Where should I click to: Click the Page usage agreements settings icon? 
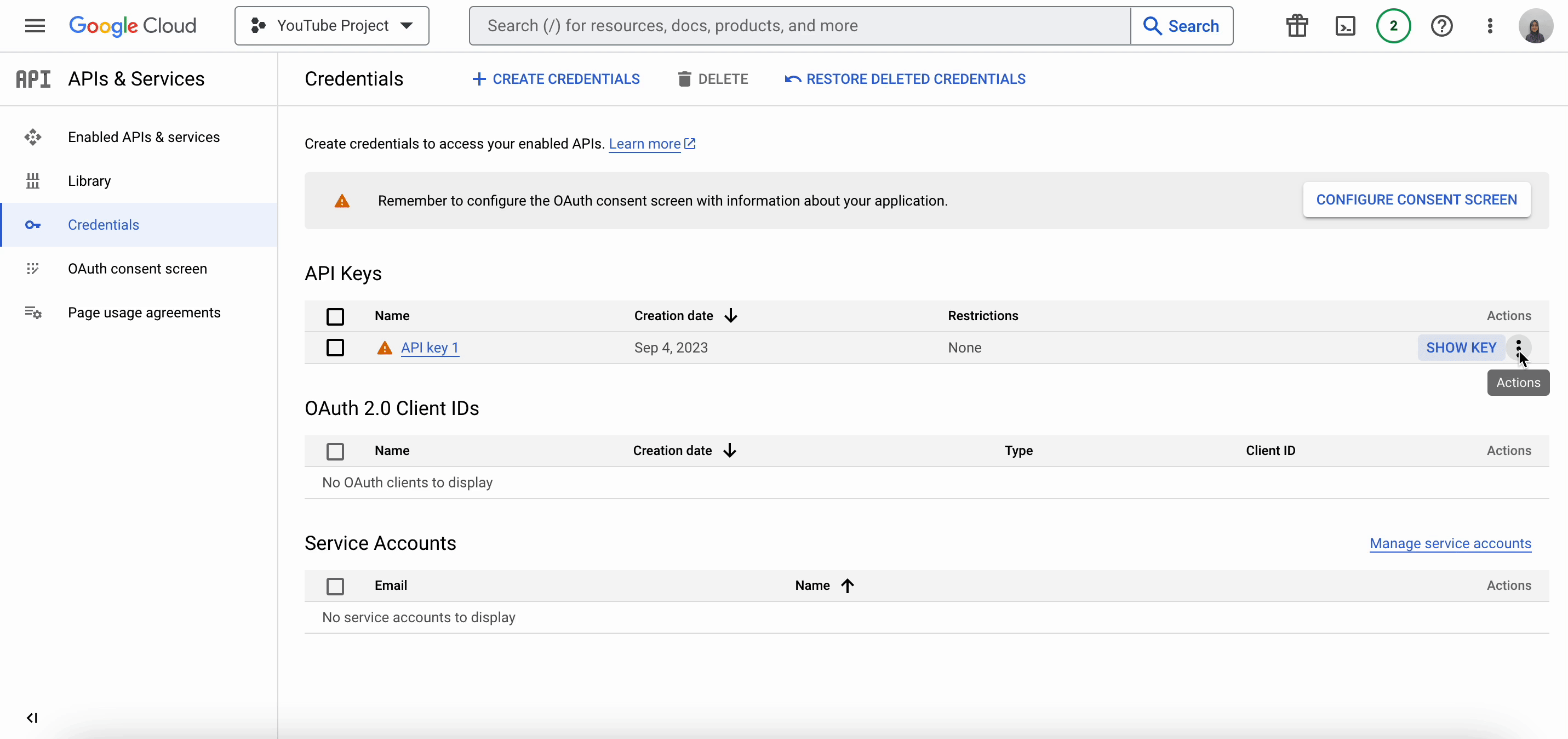(33, 312)
